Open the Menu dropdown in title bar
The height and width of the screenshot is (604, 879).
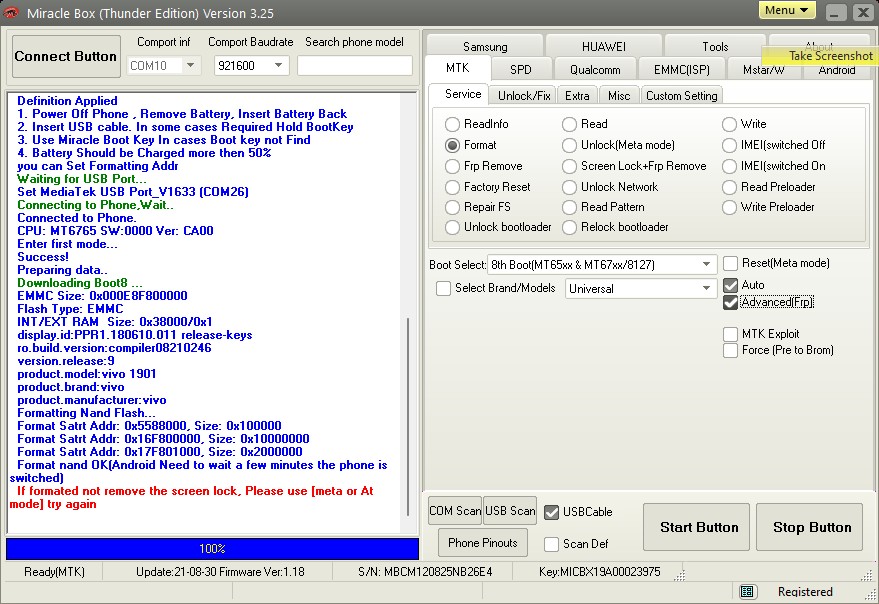[787, 10]
